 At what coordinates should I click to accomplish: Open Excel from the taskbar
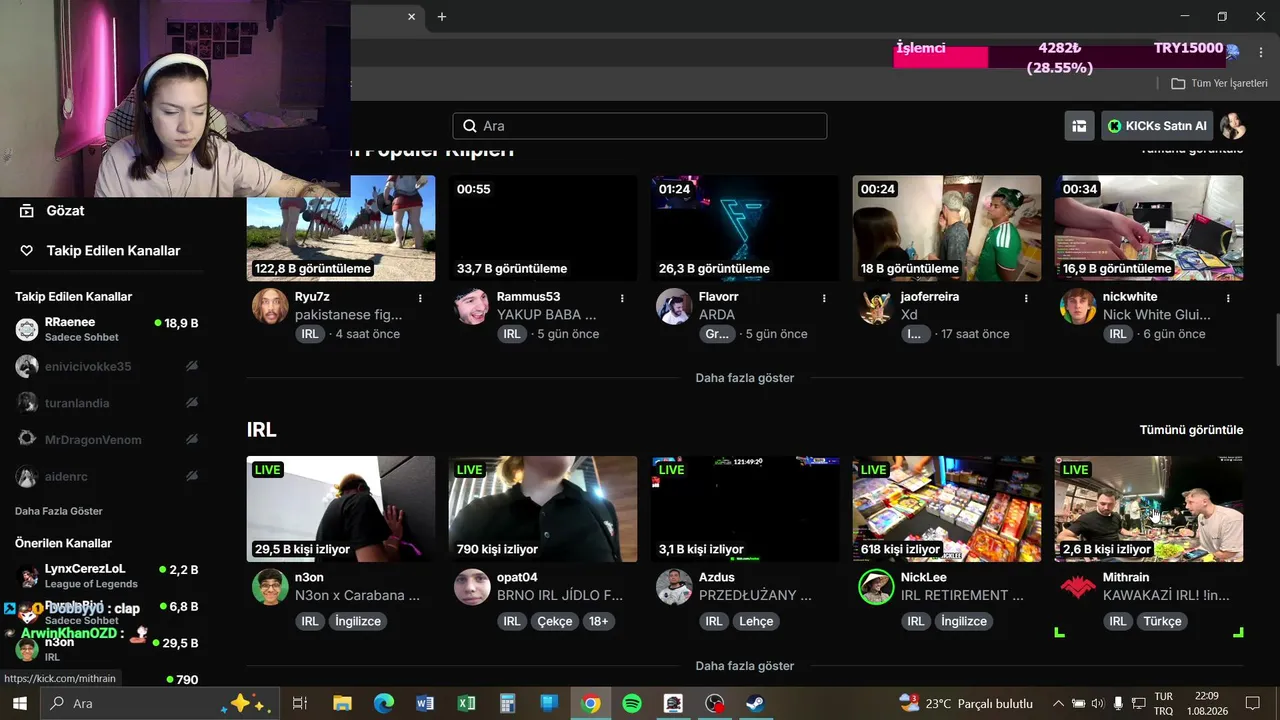point(466,704)
